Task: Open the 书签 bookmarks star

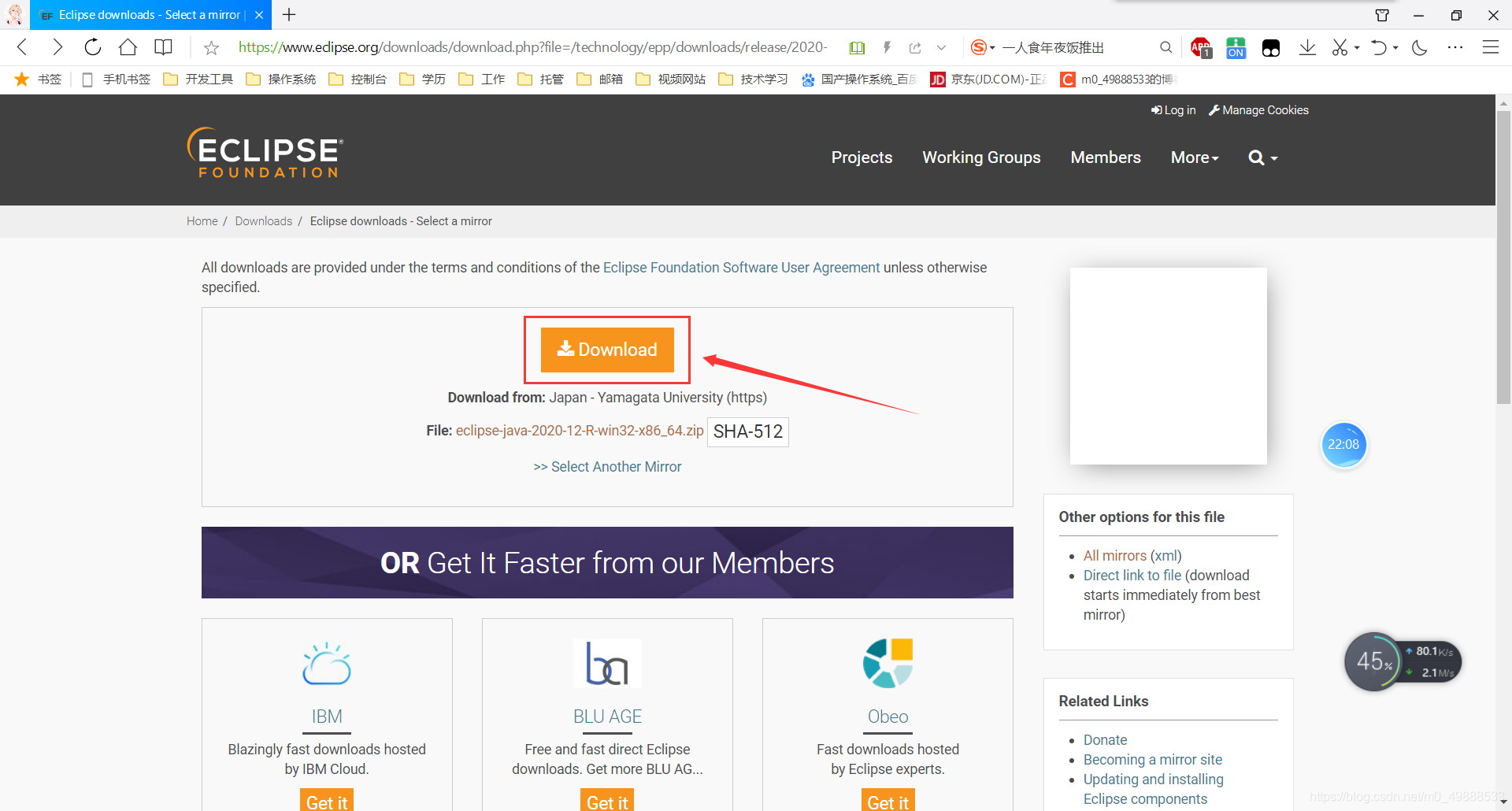Action: click(x=38, y=79)
